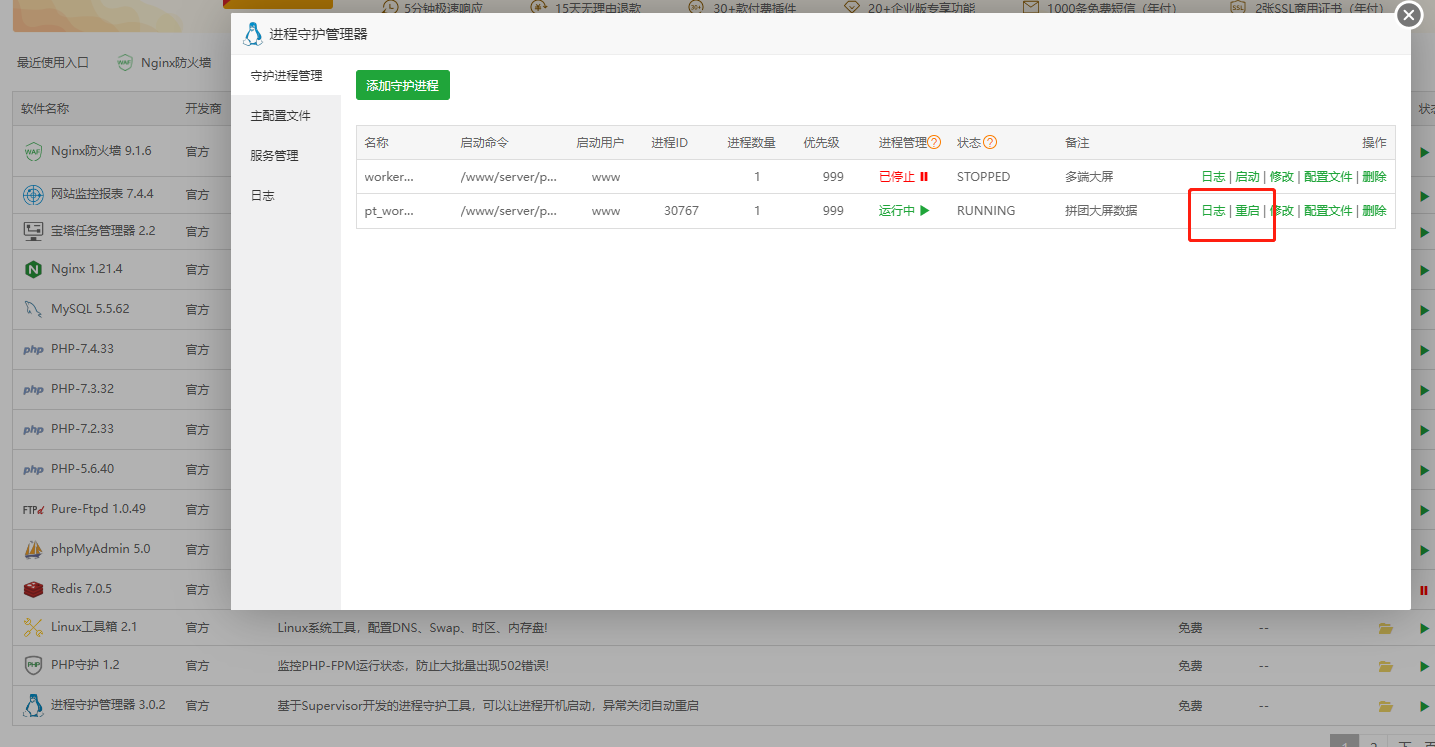Click help icon beside 进程管理 column header
Image resolution: width=1435 pixels, height=747 pixels.
pos(935,143)
